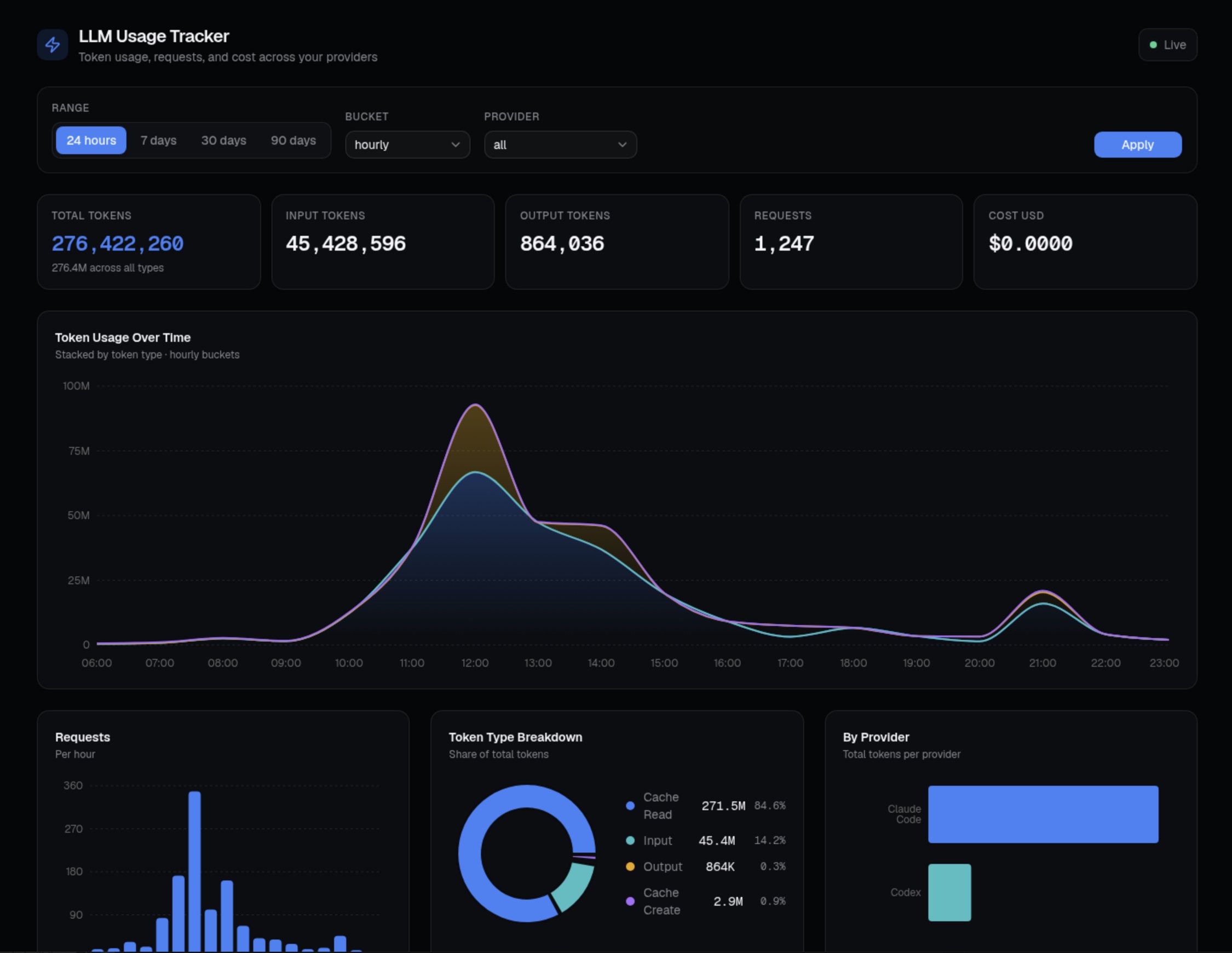Click the Token Usage Over Time title
The width and height of the screenshot is (1232, 953).
pos(123,337)
